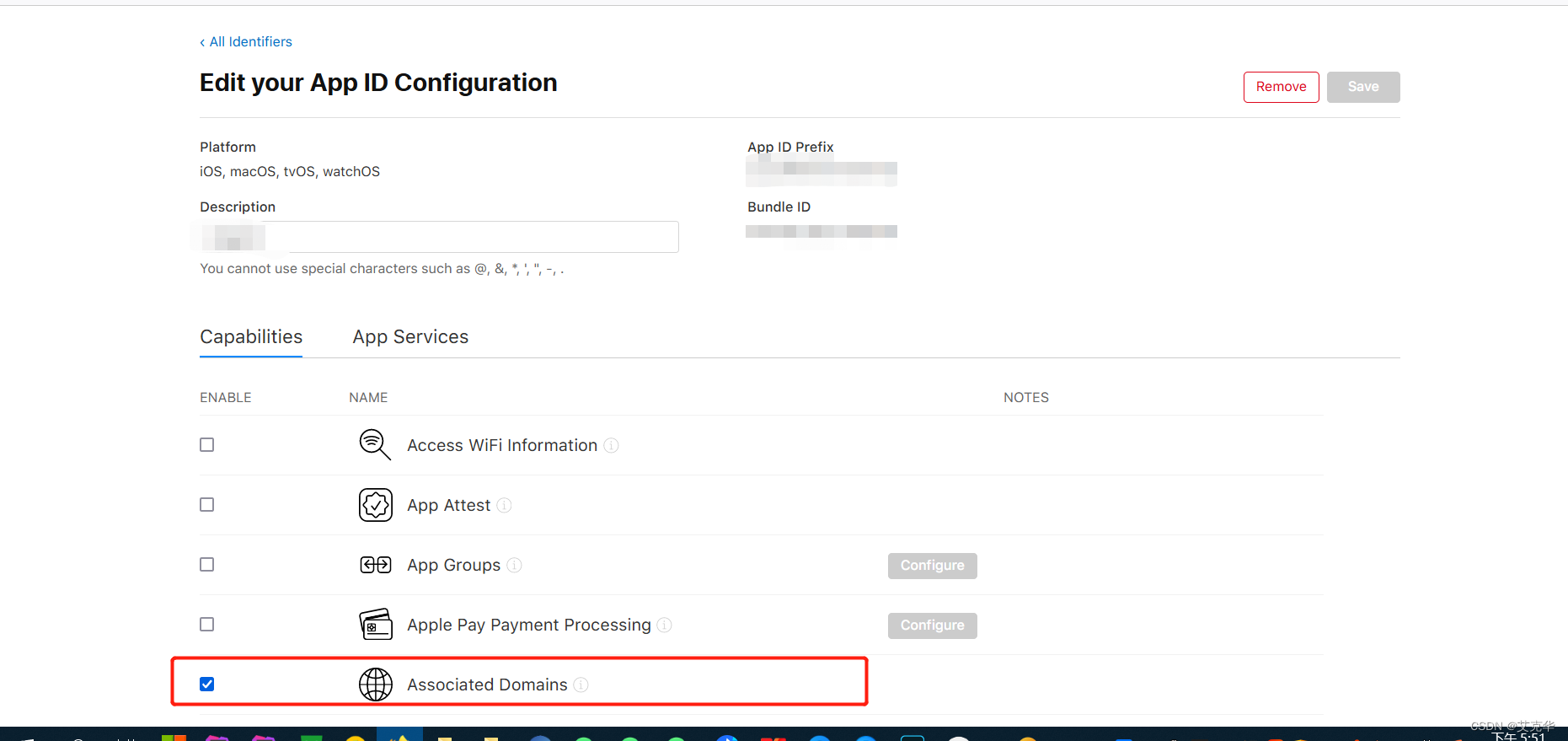The height and width of the screenshot is (741, 1568).
Task: Click the special characters hint text
Action: [382, 269]
